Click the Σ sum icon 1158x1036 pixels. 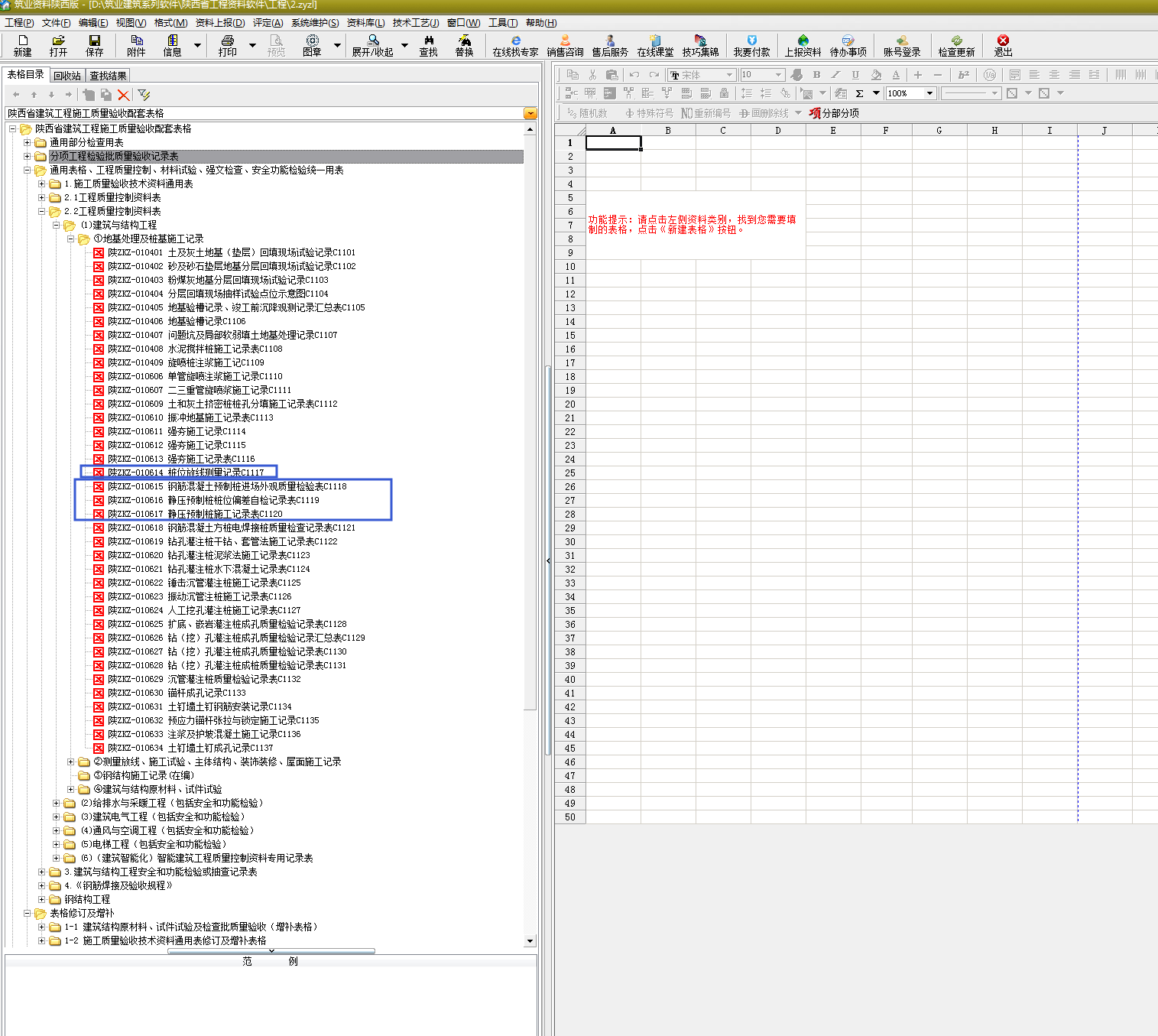click(860, 93)
